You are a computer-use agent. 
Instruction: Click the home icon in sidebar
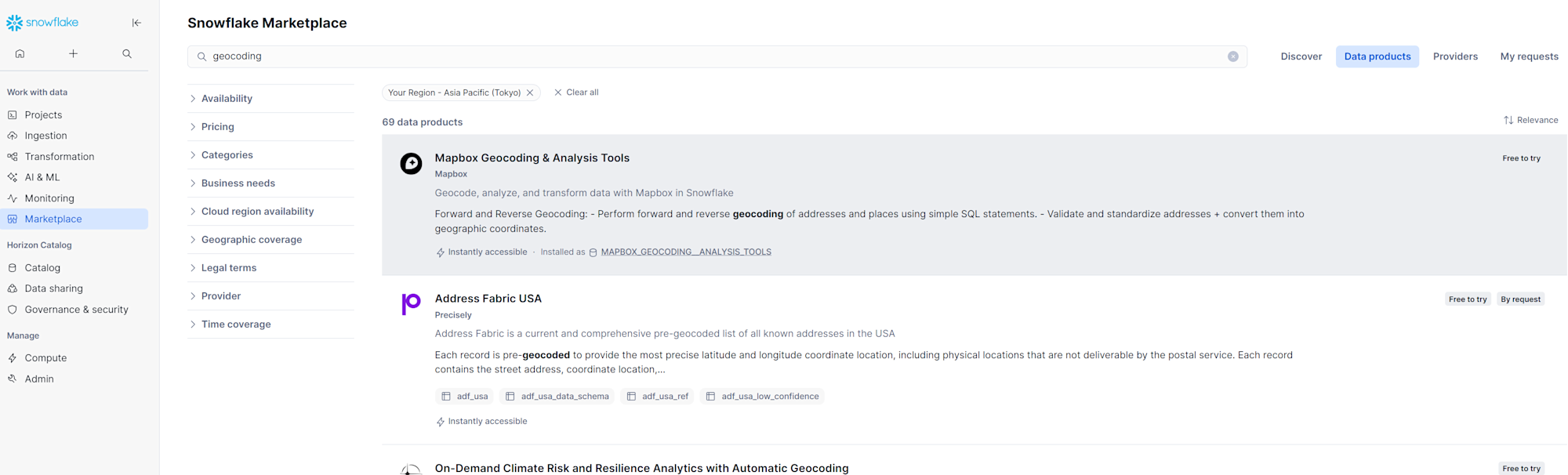coord(20,54)
